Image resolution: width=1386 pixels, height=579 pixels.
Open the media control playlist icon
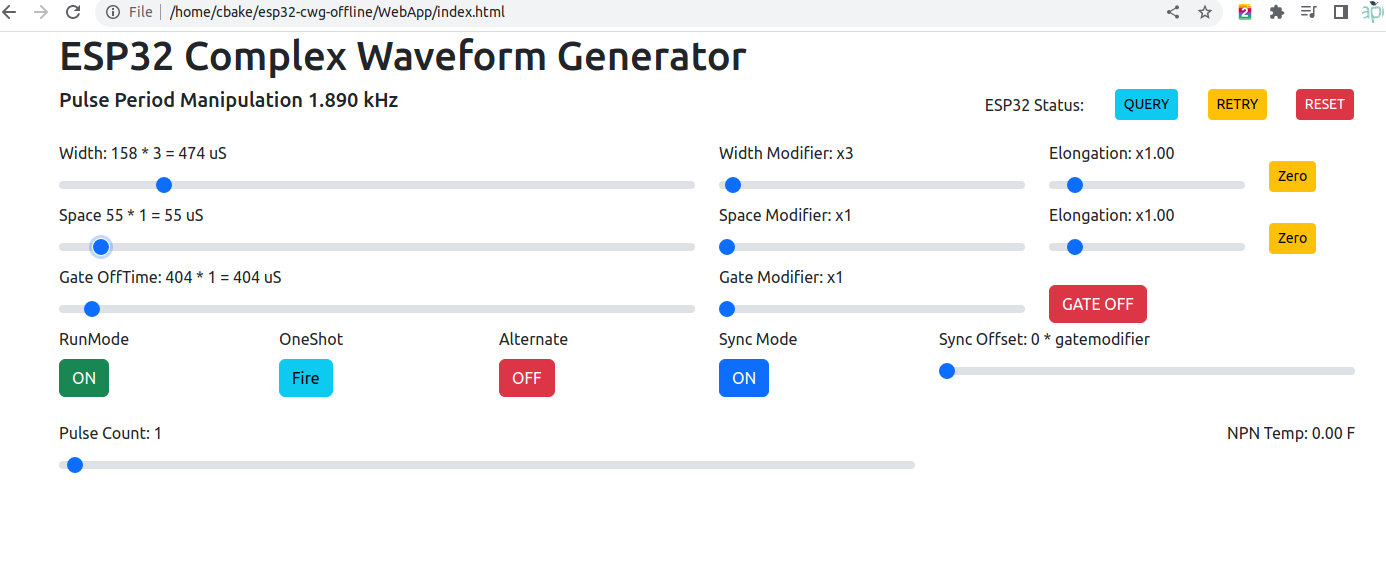[x=1308, y=12]
